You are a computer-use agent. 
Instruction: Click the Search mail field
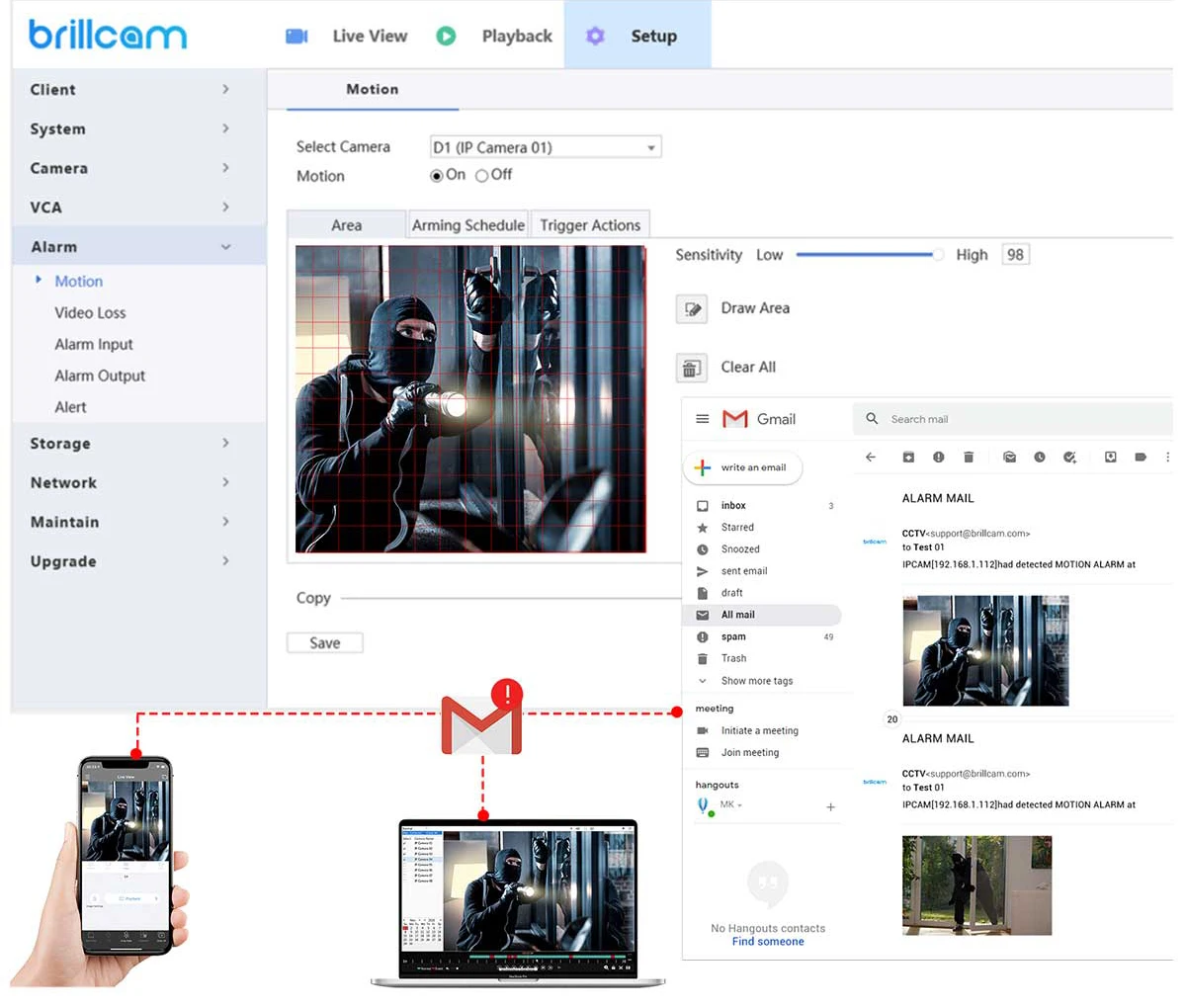1013,419
